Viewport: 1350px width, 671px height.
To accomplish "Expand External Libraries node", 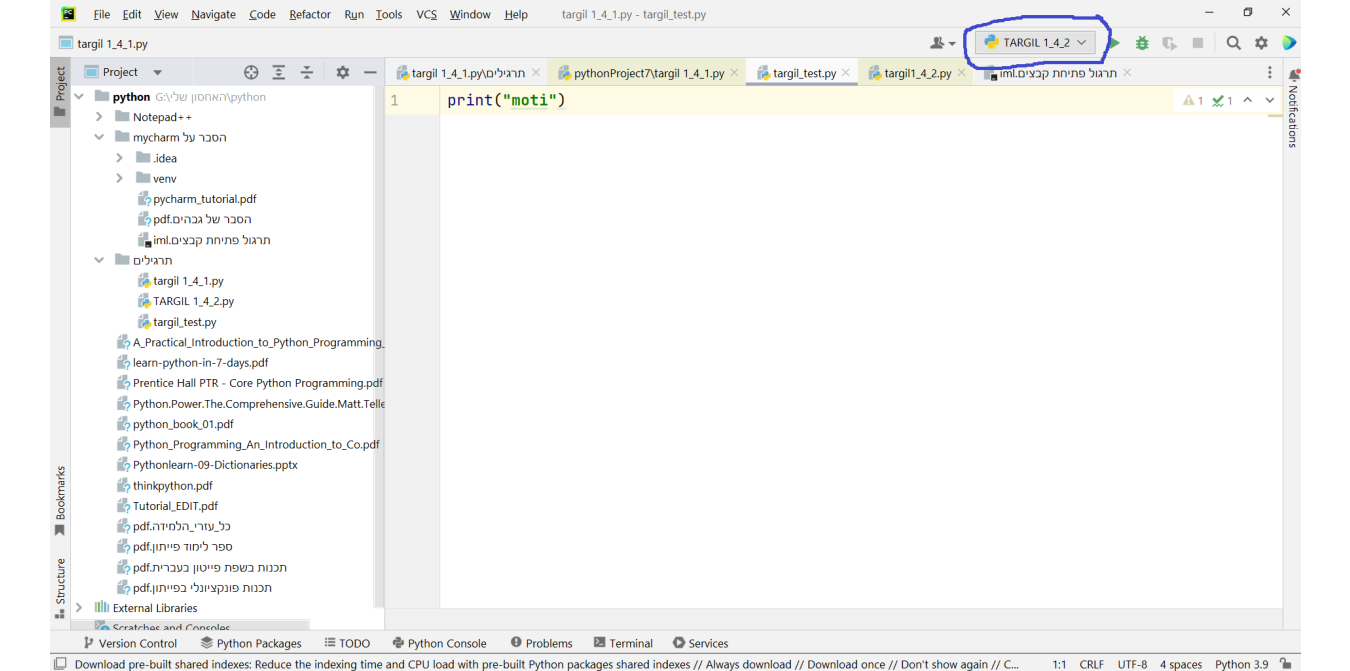I will point(79,608).
